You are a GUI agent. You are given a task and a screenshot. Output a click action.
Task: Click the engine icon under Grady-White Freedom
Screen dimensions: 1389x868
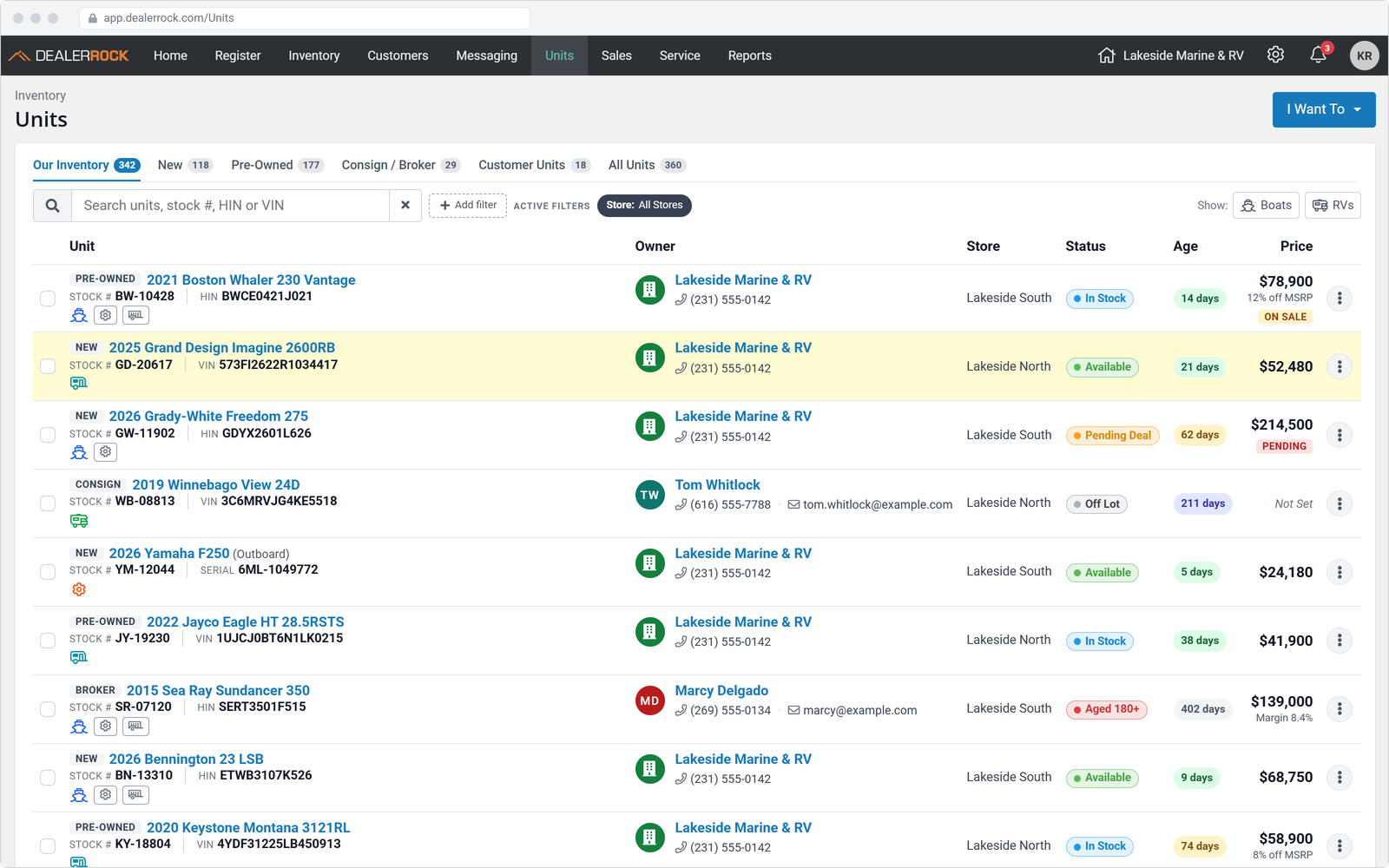[x=106, y=452]
